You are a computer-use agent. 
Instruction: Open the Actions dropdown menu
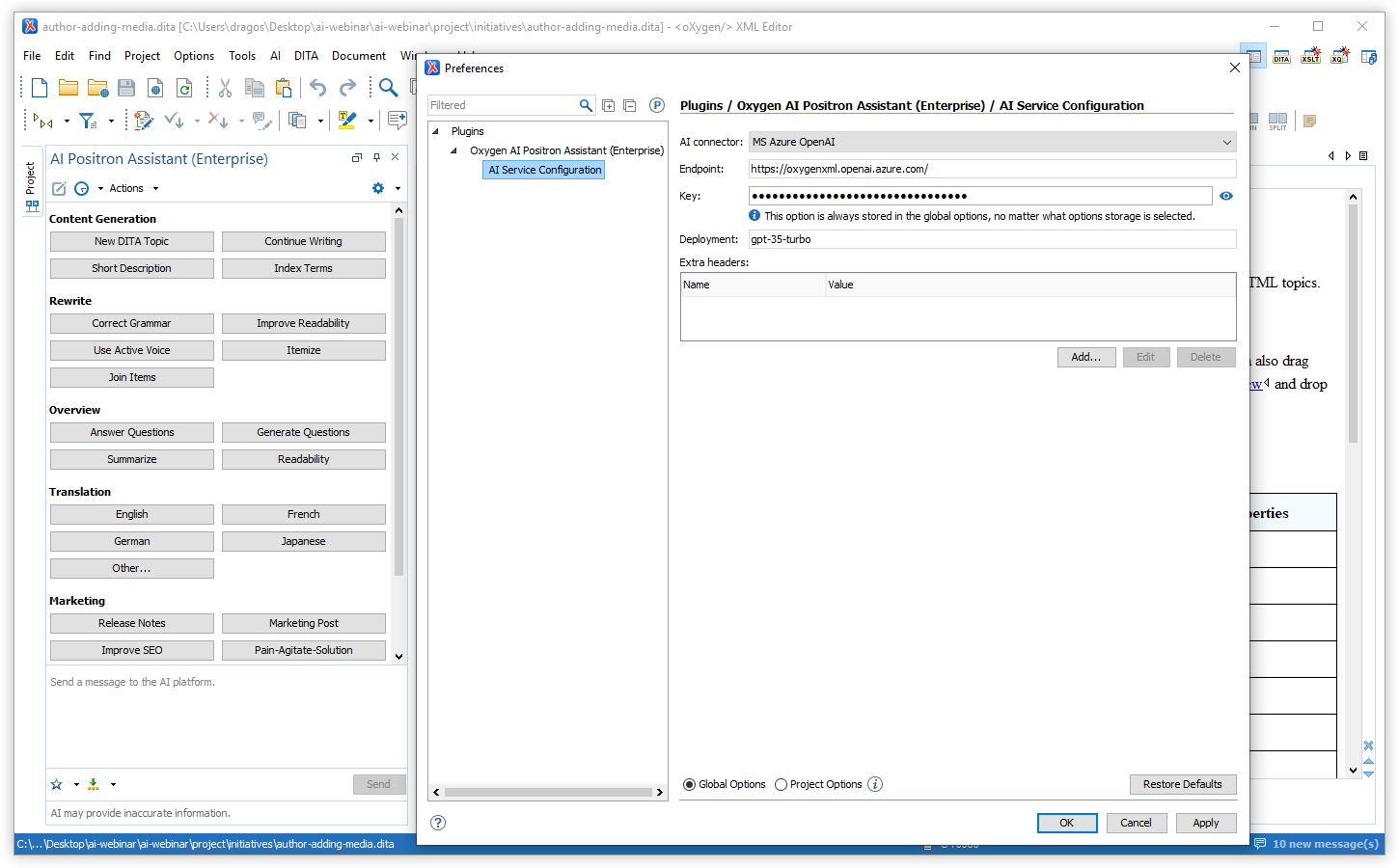coord(134,188)
